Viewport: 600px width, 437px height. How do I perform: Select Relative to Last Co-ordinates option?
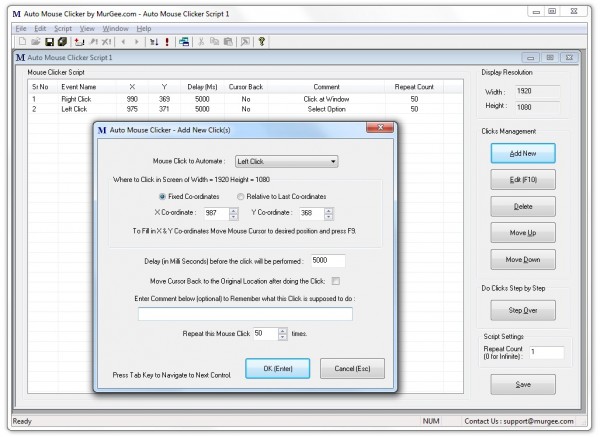click(x=240, y=196)
